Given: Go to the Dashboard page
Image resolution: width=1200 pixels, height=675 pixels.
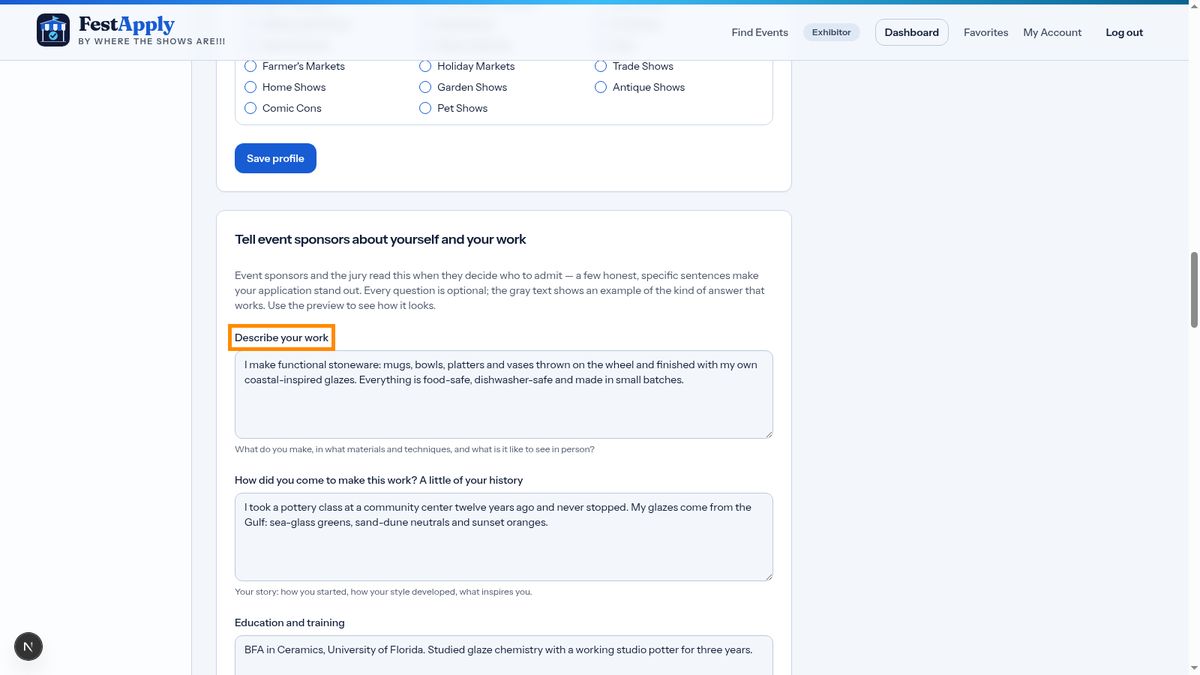Looking at the screenshot, I should [912, 32].
